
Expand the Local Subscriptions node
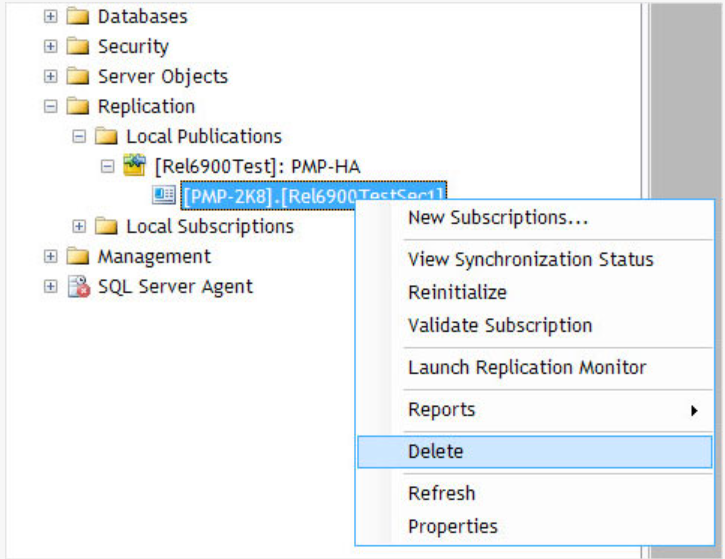[x=79, y=227]
